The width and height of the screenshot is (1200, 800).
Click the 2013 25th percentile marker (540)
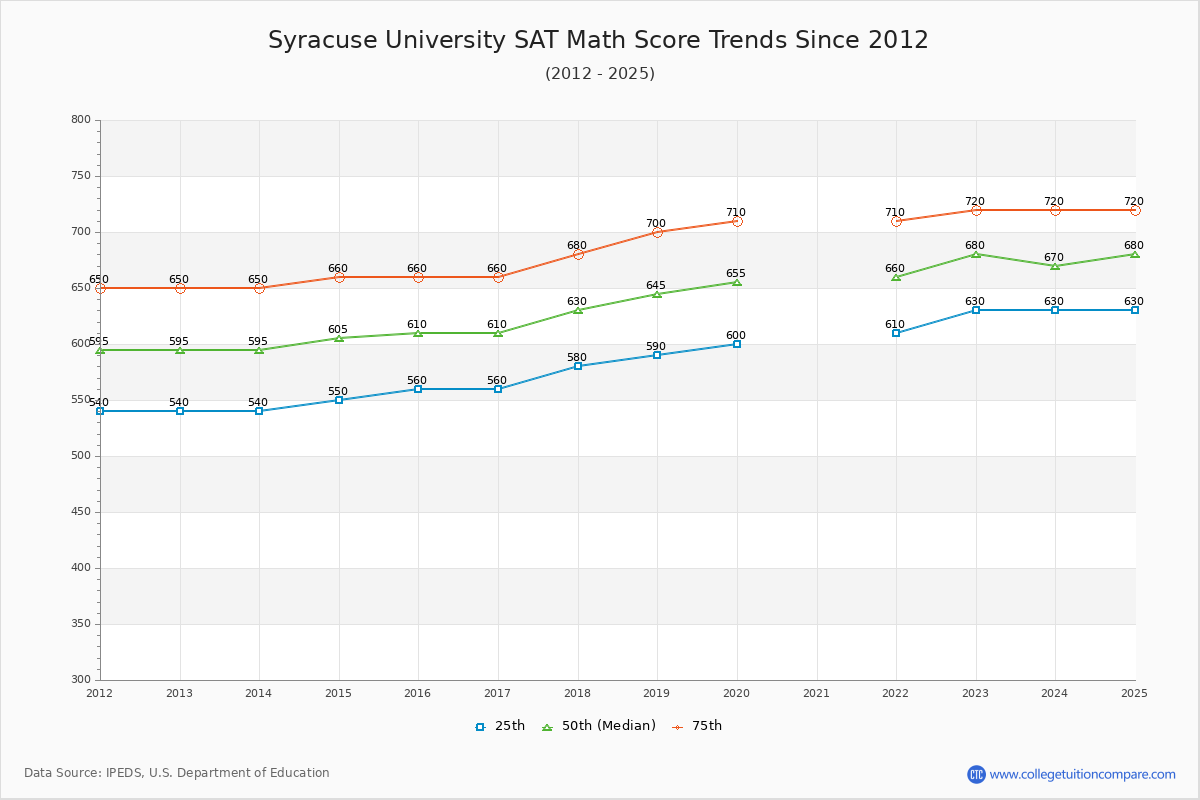click(180, 411)
